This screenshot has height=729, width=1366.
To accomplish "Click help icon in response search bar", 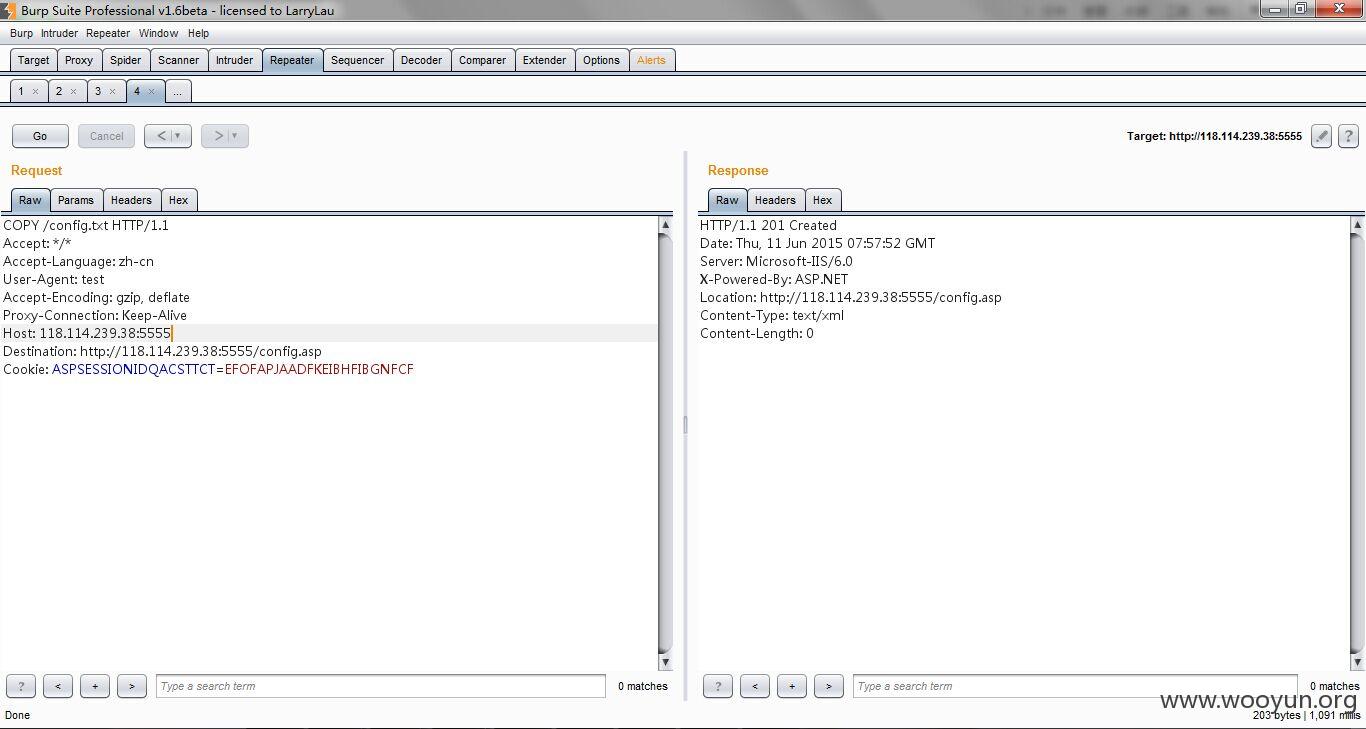I will tap(718, 686).
